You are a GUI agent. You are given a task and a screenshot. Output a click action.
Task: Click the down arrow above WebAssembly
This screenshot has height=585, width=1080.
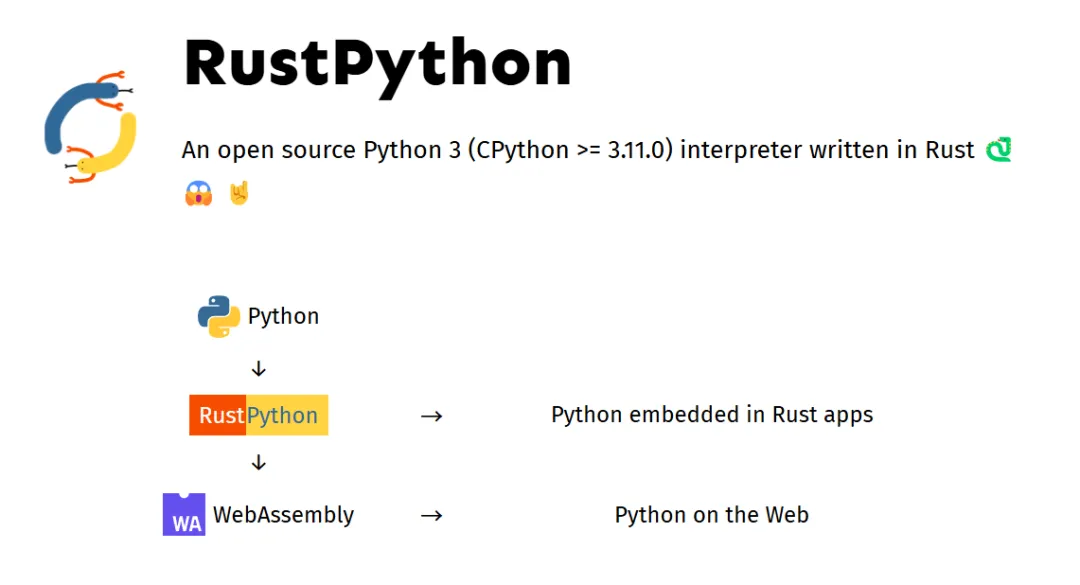pos(259,462)
